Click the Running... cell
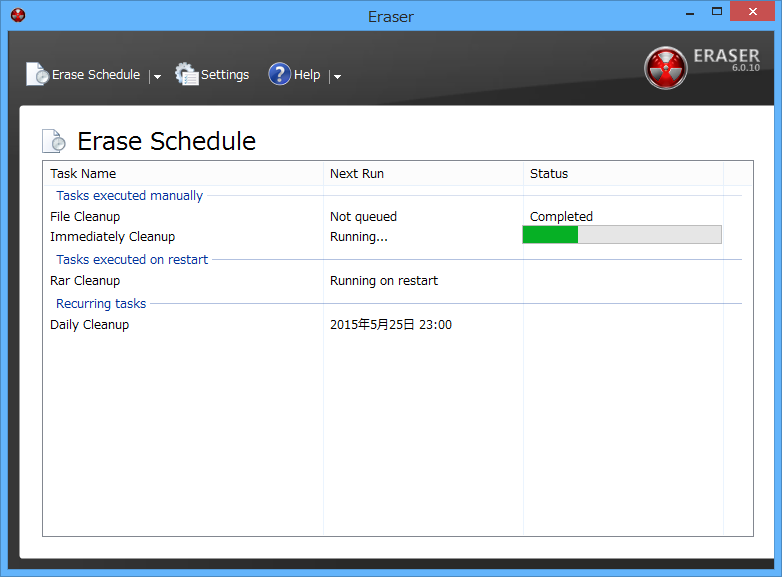782x577 pixels. 359,236
